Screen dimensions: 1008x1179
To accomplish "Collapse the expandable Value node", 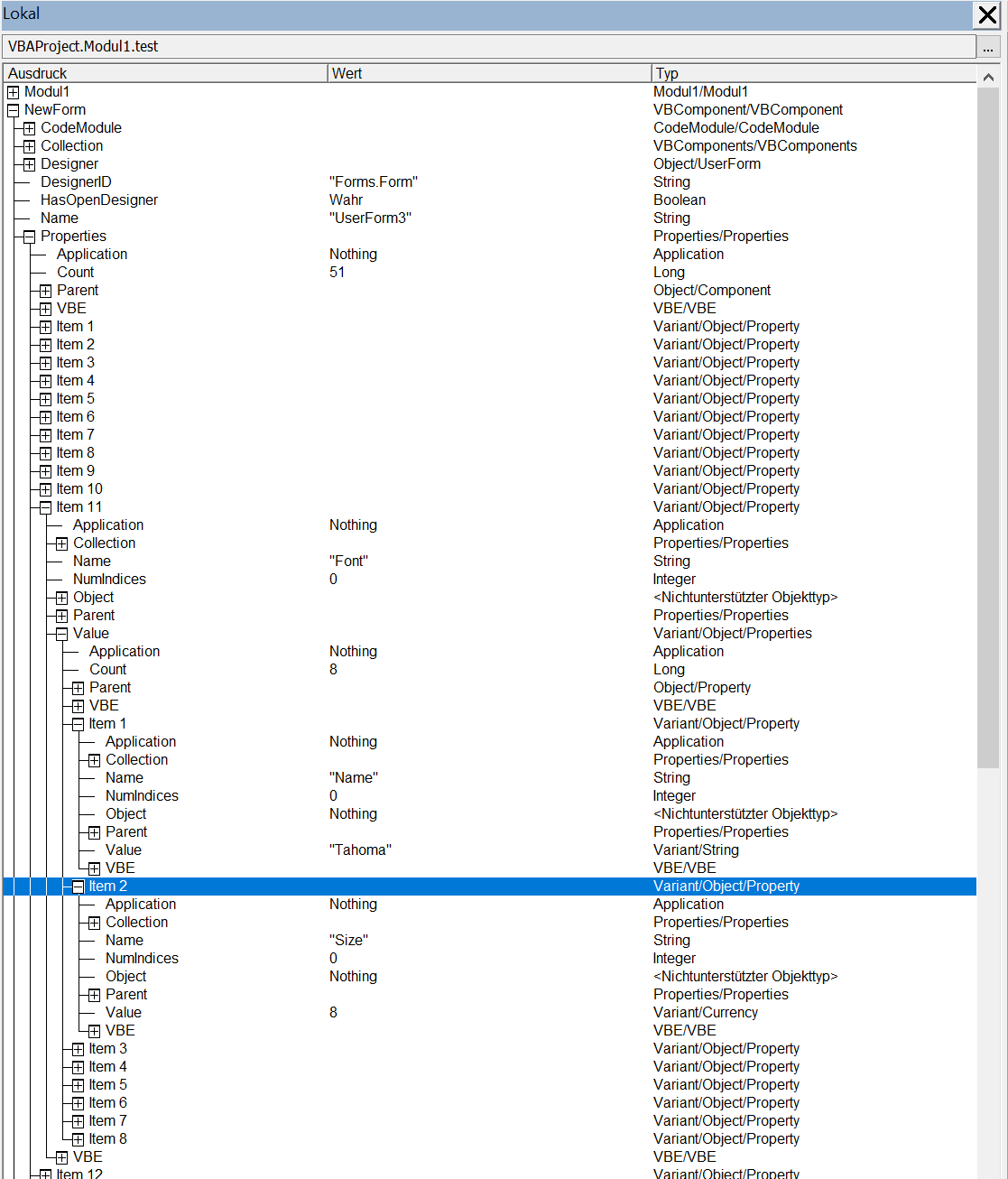I will 61,634.
